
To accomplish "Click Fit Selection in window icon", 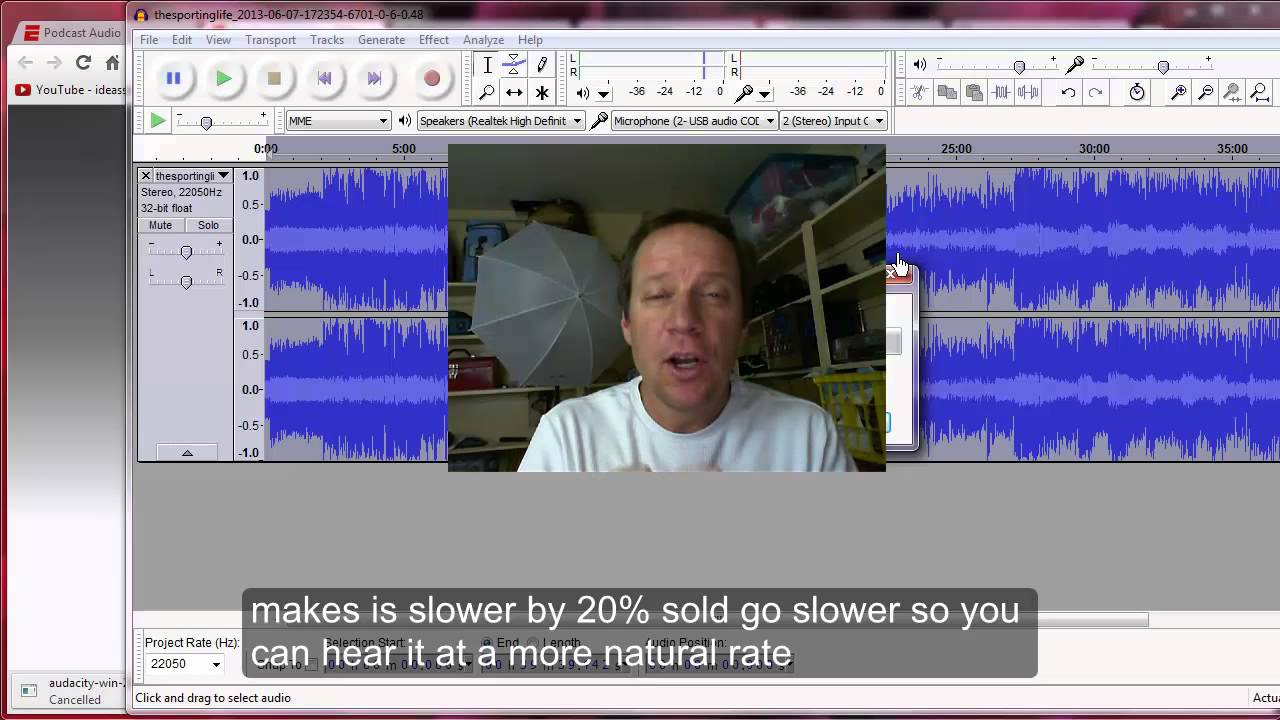I will (1233, 92).
